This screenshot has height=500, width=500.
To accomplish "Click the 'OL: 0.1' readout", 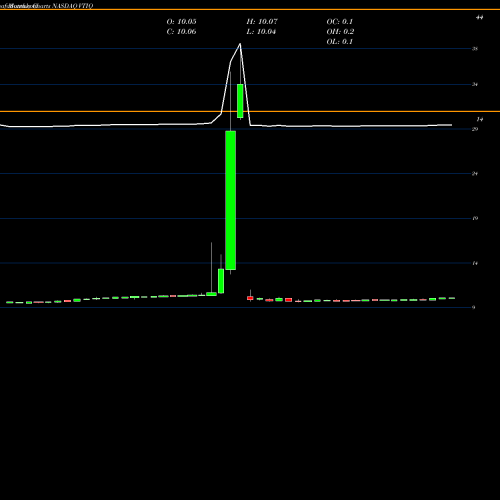I will [x=340, y=42].
